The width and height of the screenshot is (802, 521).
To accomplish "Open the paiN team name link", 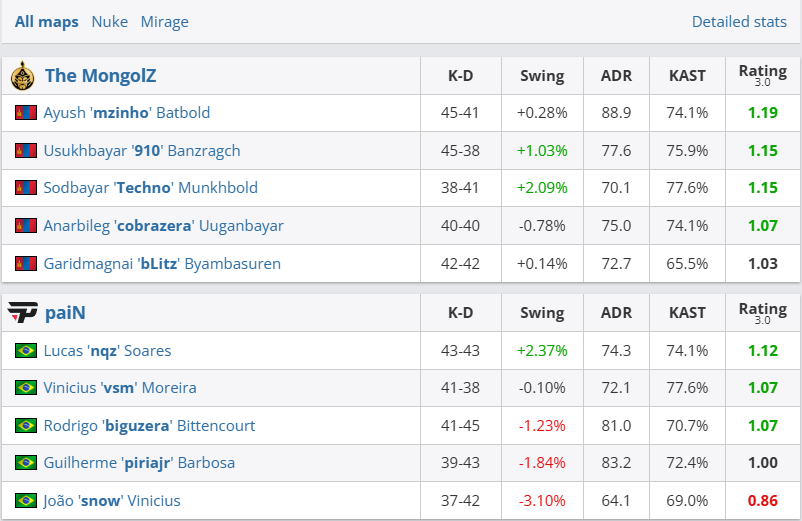I will click(x=65, y=313).
